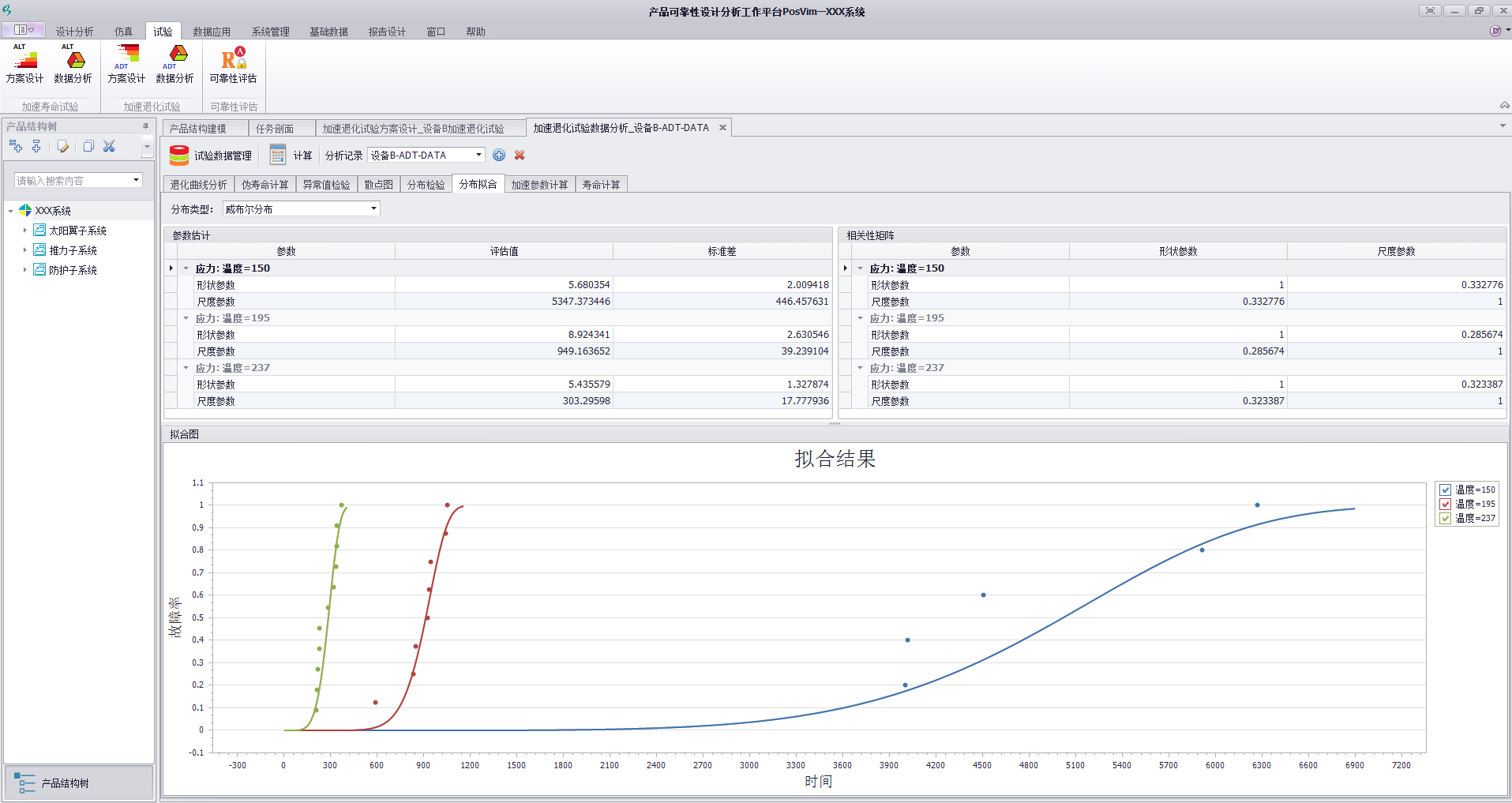1512x803 pixels.
Task: Toggle the 温度=237 legend checkbox
Action: pyautogui.click(x=1446, y=518)
